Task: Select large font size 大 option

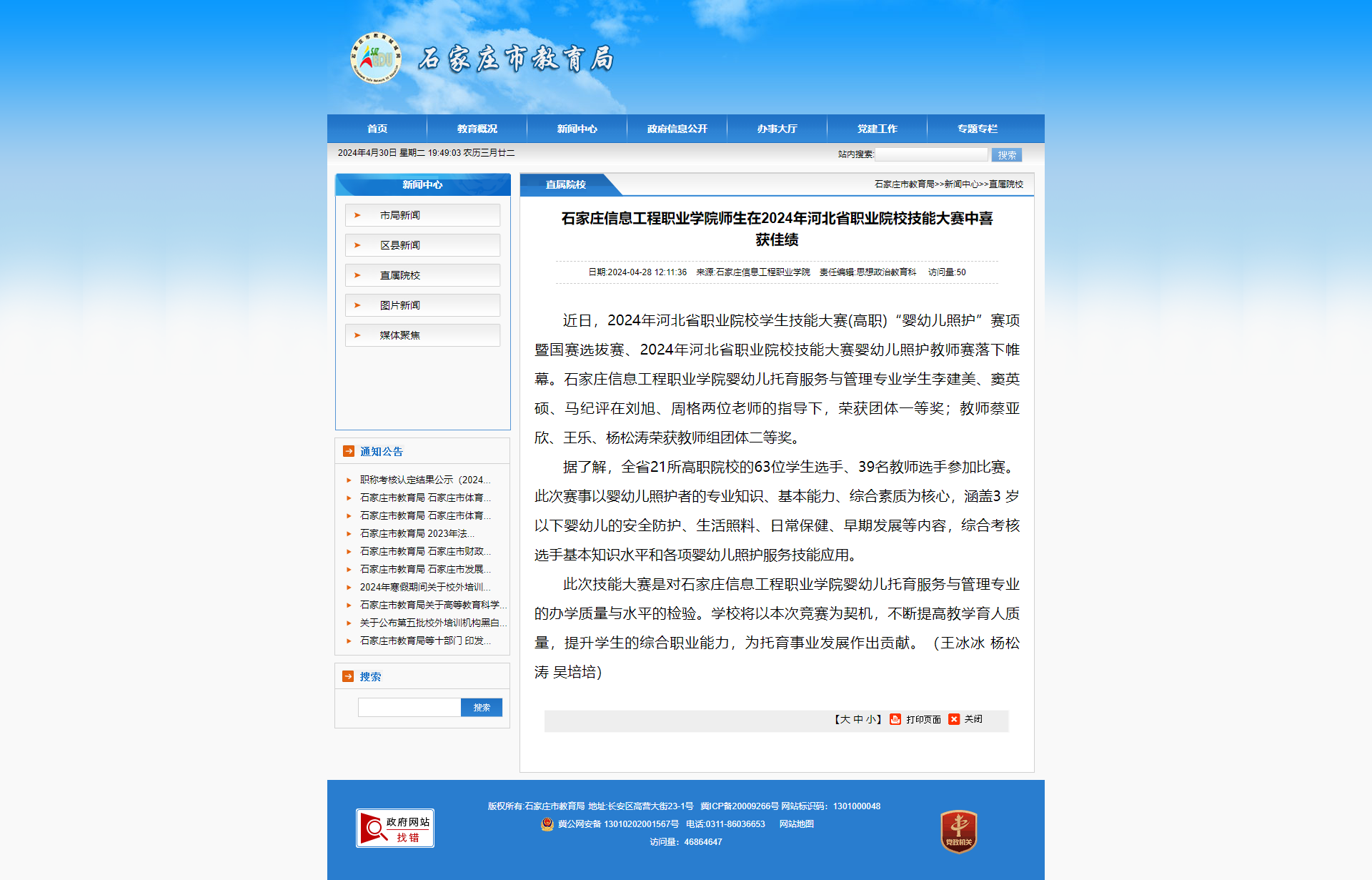Action: [845, 719]
